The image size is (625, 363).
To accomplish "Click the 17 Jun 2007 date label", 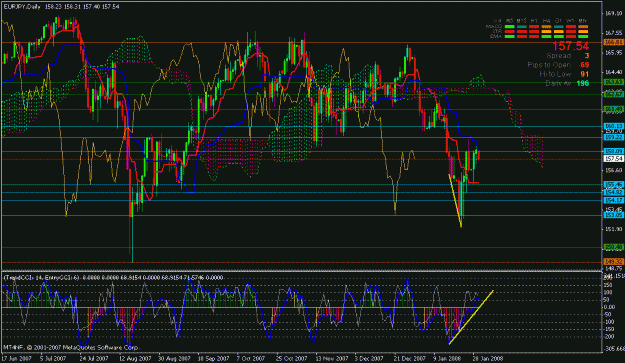I will pos(17,358).
